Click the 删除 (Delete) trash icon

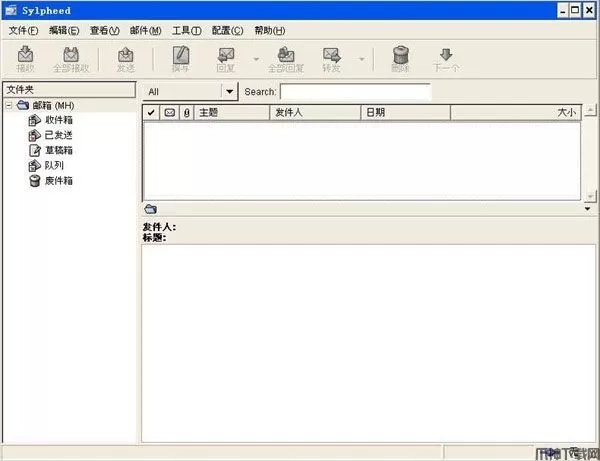click(x=401, y=59)
